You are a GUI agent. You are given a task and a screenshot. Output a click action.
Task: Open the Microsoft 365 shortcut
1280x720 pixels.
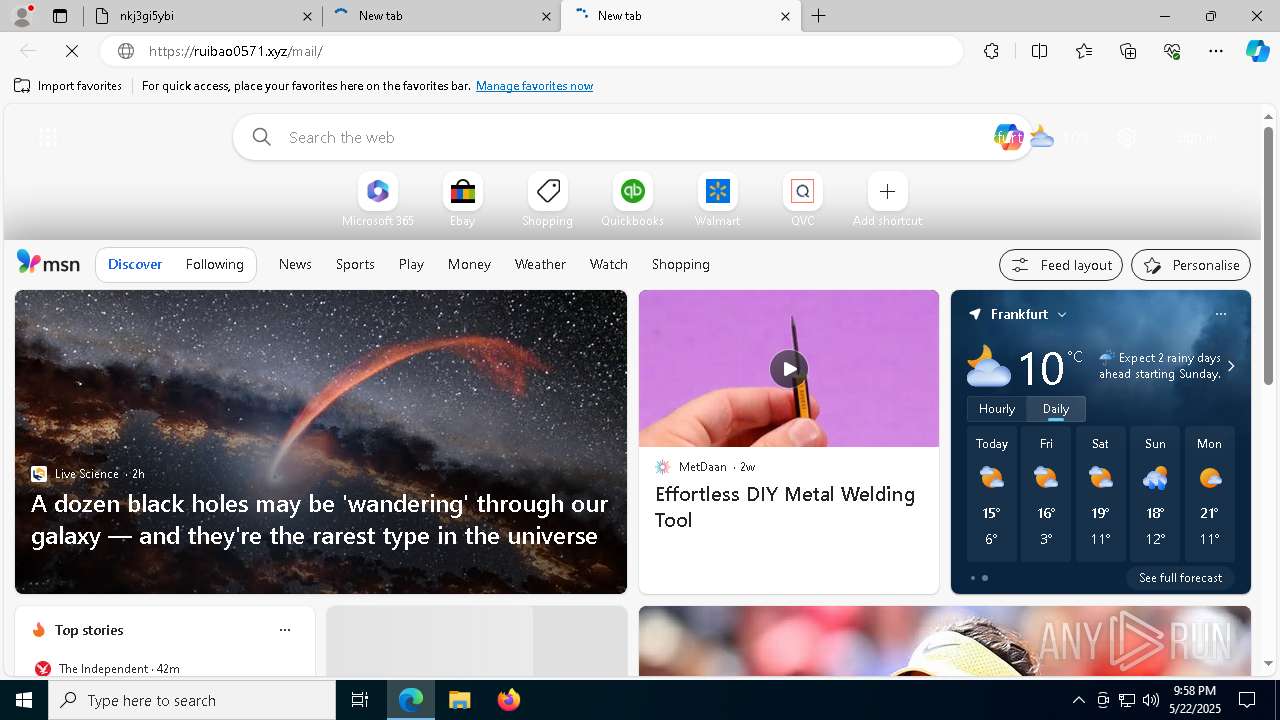[x=377, y=200]
